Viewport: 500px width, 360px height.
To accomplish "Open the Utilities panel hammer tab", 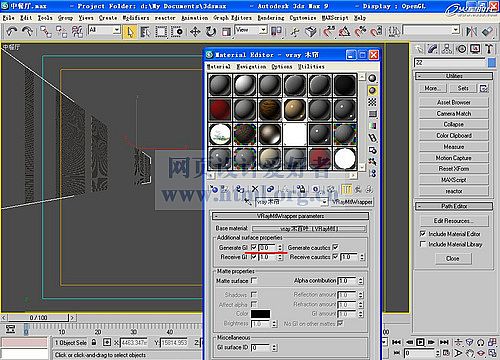I will (x=489, y=49).
